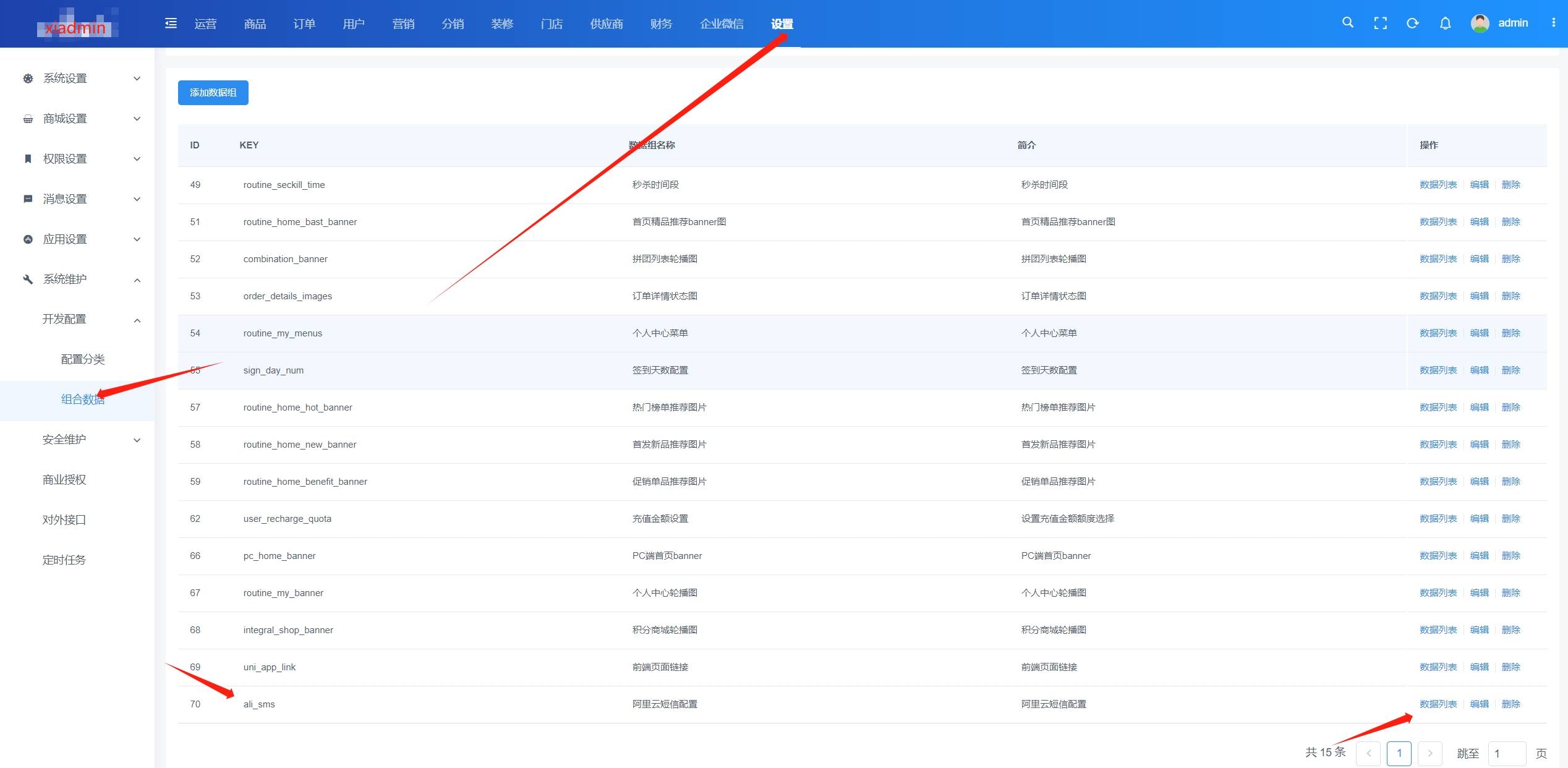The width and height of the screenshot is (1568, 768).
Task: Click the 添加数据组 button
Action: coord(213,93)
